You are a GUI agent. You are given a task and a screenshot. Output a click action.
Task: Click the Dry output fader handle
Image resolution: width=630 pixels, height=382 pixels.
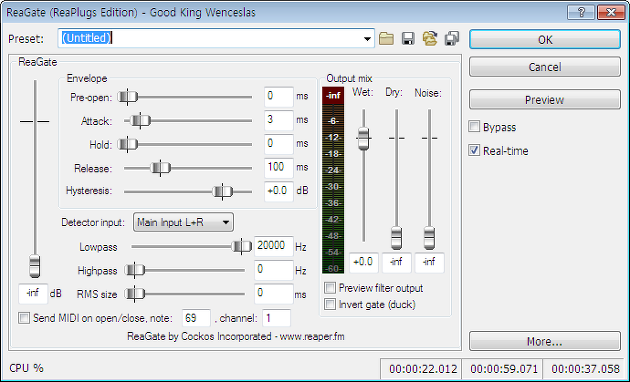tap(397, 238)
